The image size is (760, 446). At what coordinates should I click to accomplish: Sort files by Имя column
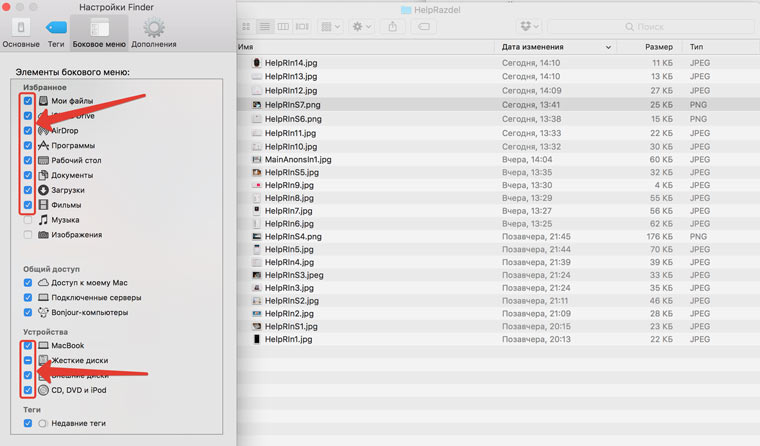(366, 47)
